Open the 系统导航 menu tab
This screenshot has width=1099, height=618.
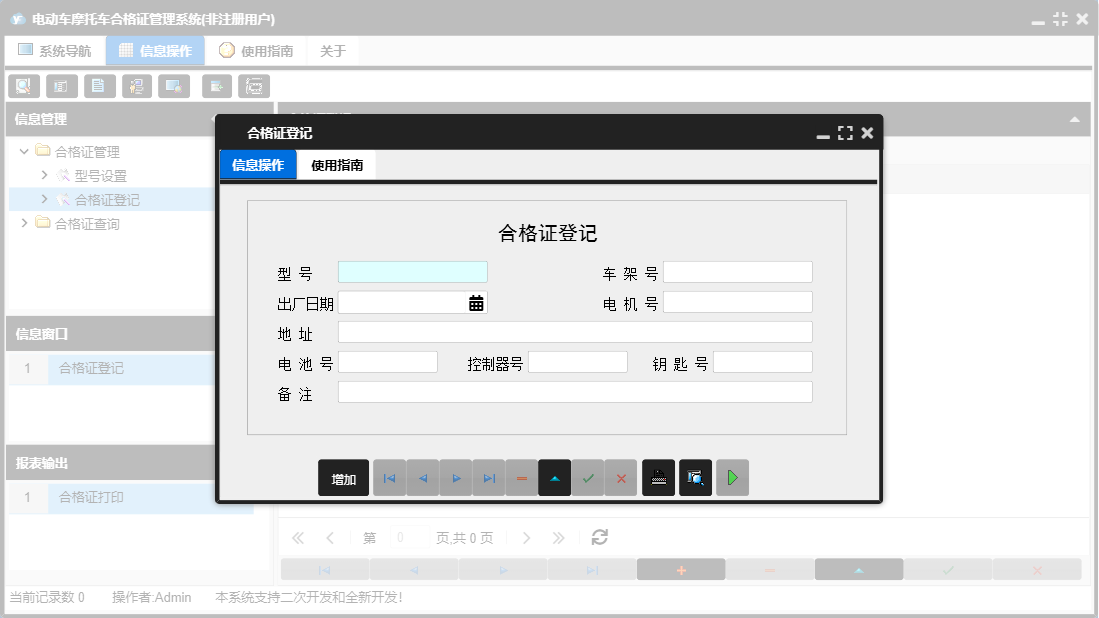click(x=55, y=49)
